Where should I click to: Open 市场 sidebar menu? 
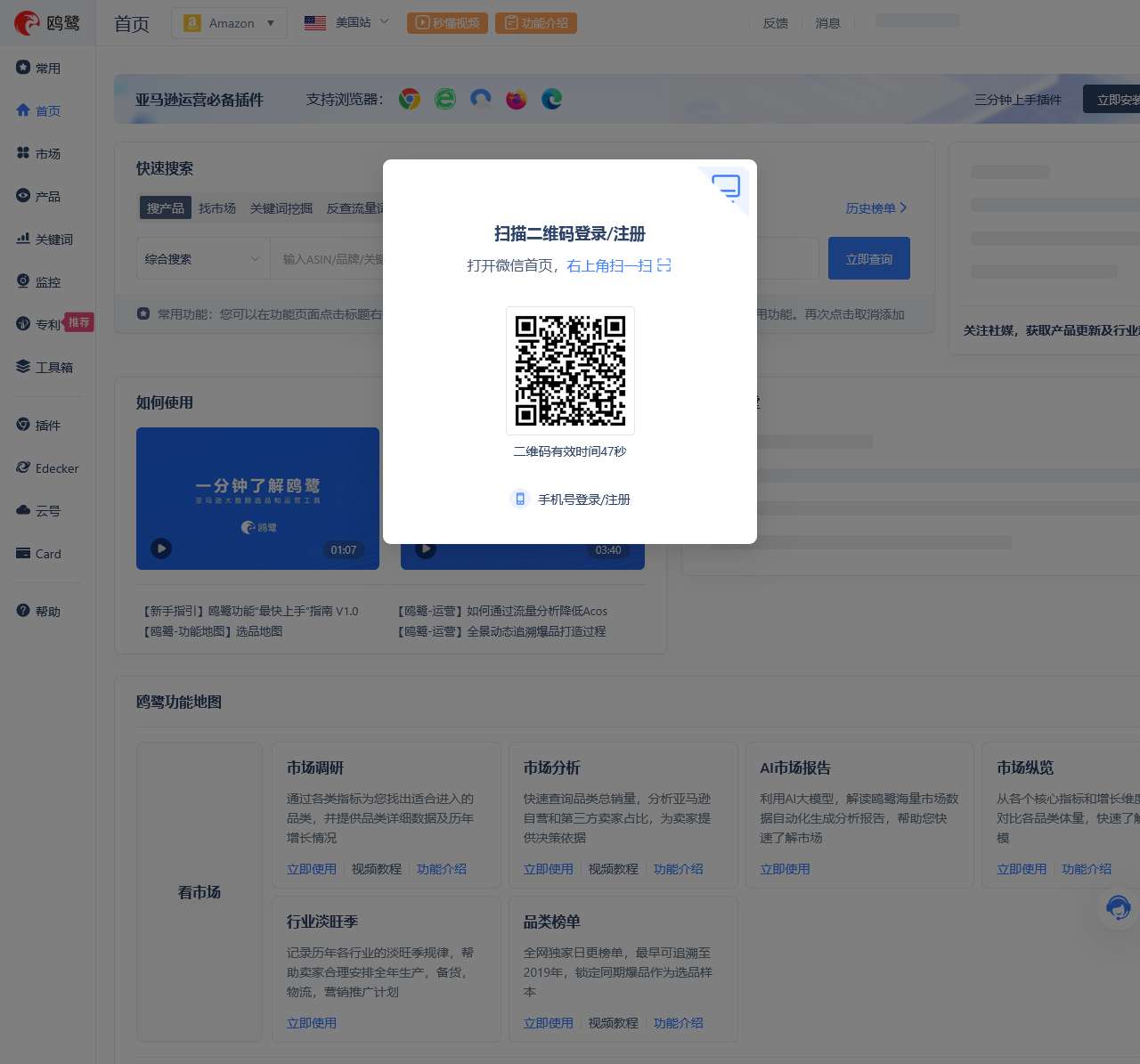tap(38, 153)
